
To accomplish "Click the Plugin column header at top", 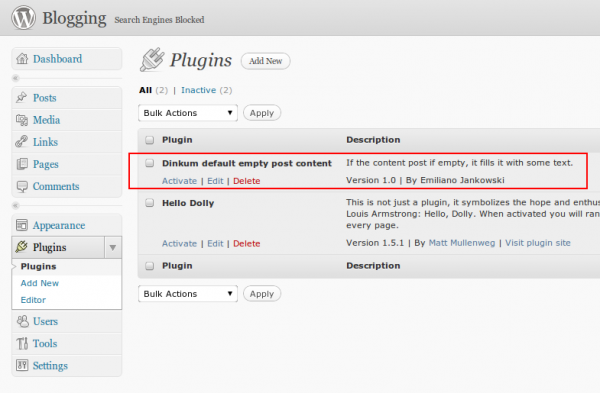I will point(177,140).
